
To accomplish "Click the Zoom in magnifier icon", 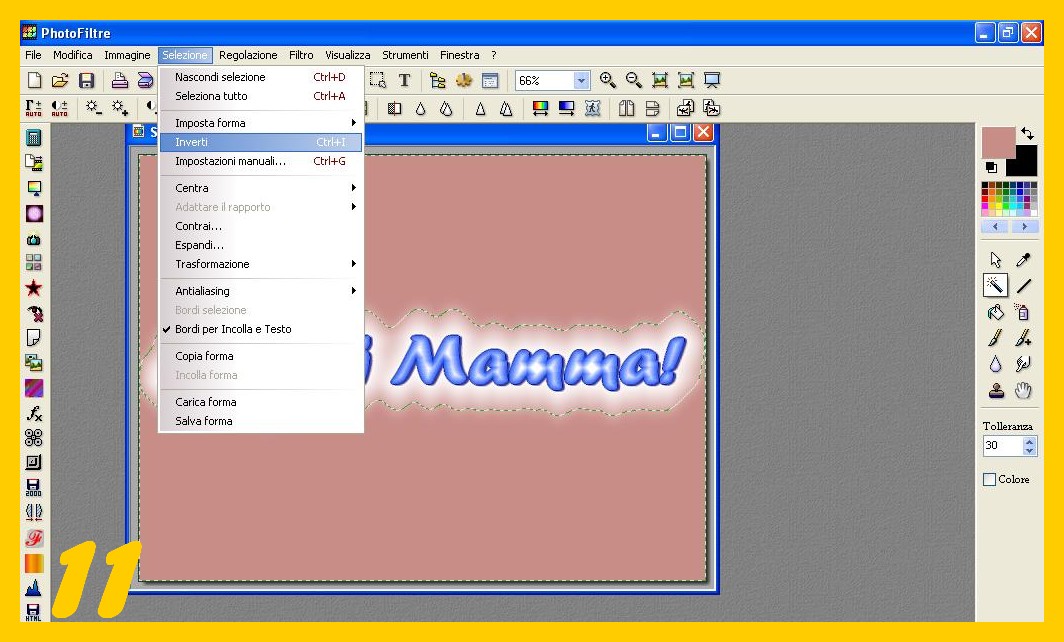I will tap(608, 81).
